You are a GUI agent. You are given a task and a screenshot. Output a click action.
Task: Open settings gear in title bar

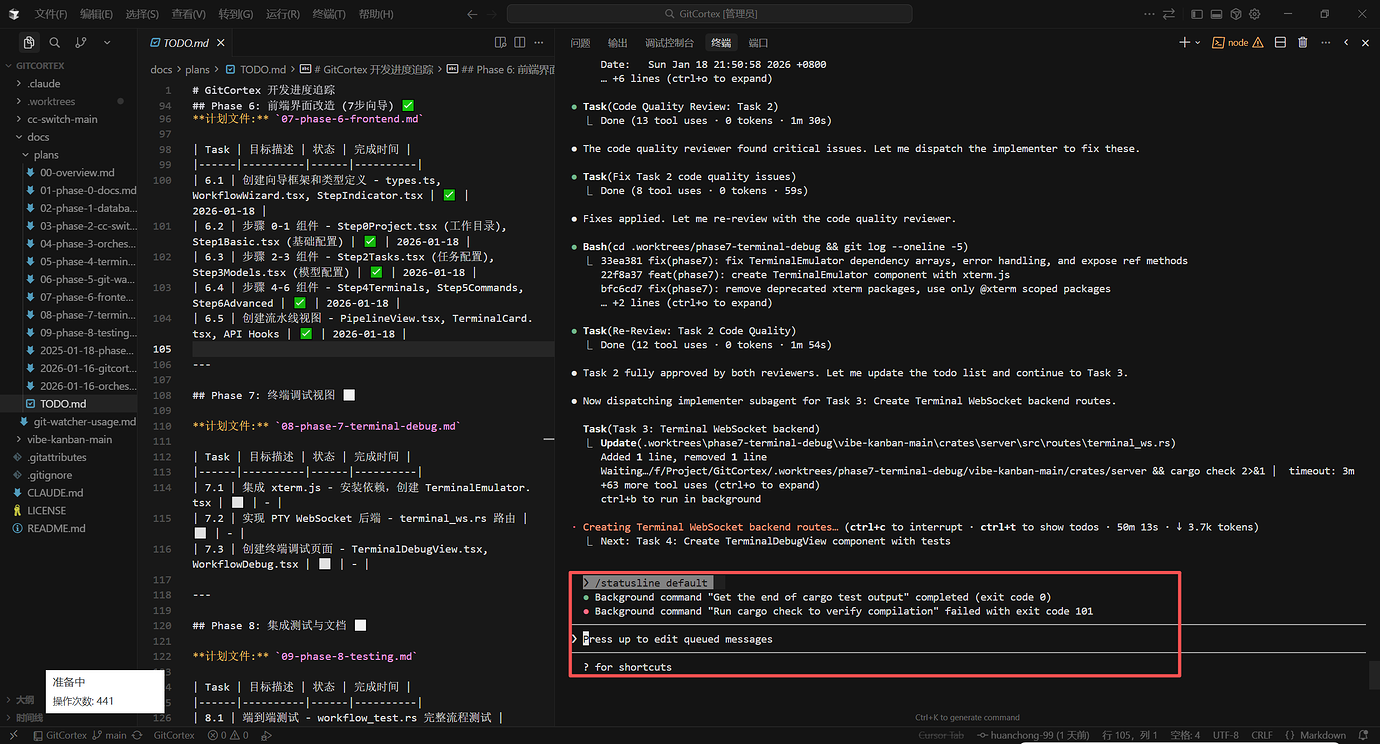pos(1254,14)
